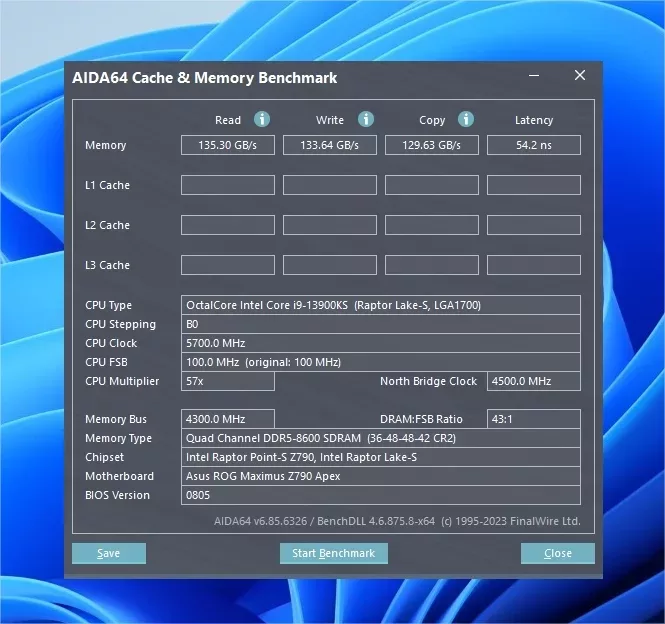Click the empty L1 Cache Write field
The width and height of the screenshot is (665, 624).
coord(330,185)
